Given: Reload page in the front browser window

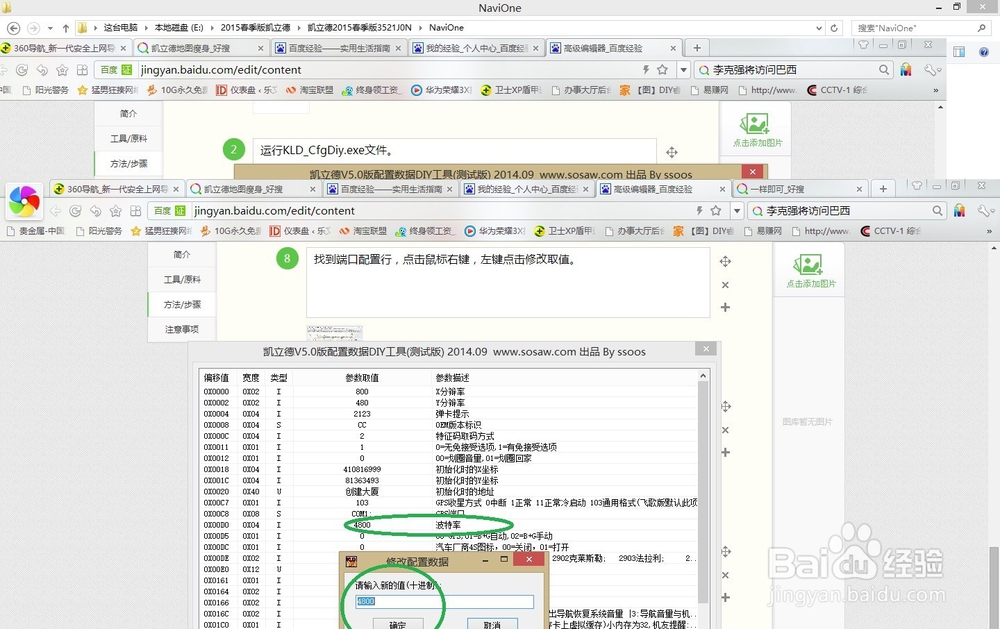Looking at the screenshot, I should (75, 211).
